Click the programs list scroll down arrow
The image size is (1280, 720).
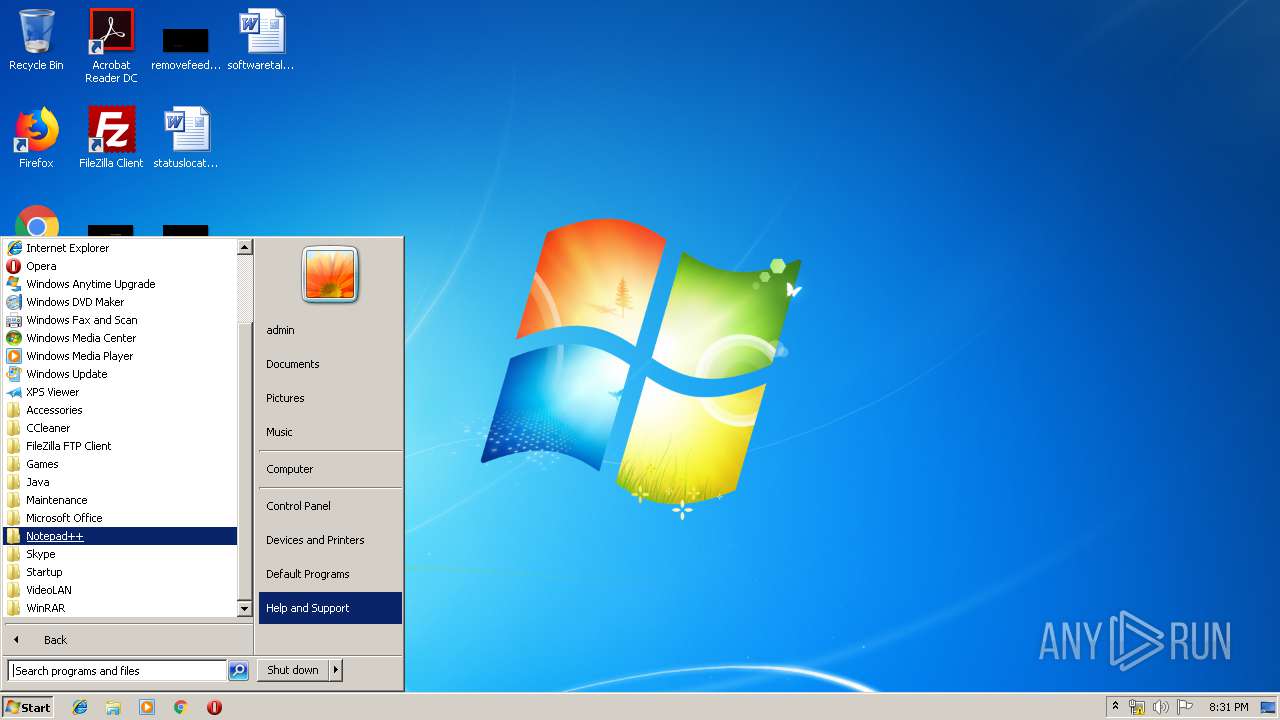(245, 608)
